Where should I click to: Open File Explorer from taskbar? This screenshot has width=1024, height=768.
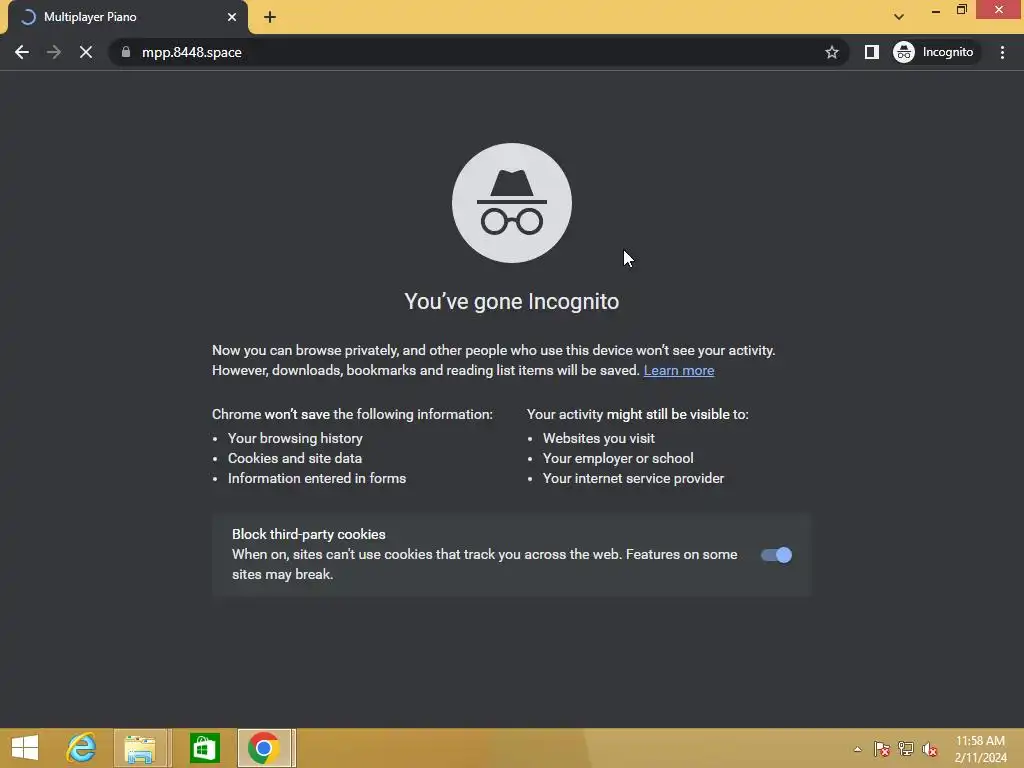(x=140, y=748)
